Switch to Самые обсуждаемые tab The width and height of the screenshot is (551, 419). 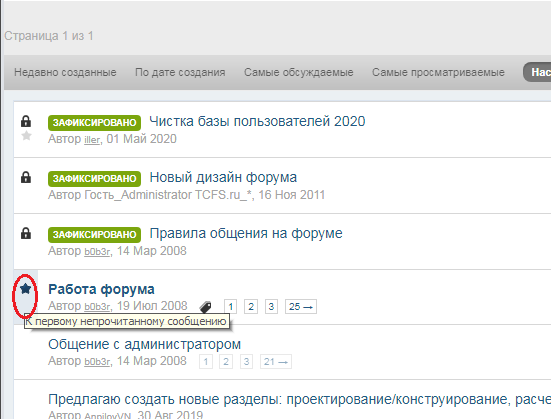pyautogui.click(x=299, y=72)
